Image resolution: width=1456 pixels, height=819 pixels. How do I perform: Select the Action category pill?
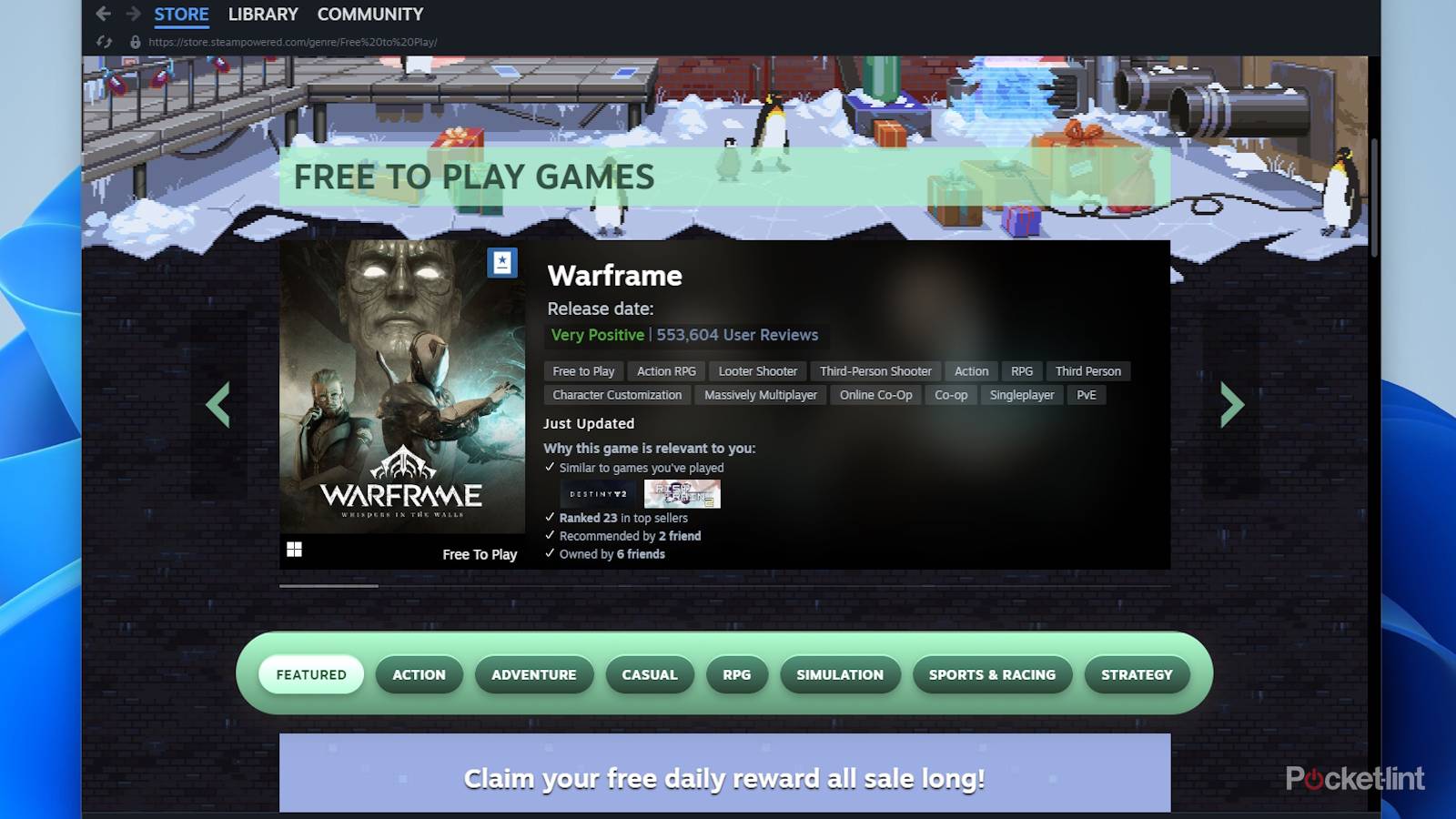pyautogui.click(x=419, y=675)
